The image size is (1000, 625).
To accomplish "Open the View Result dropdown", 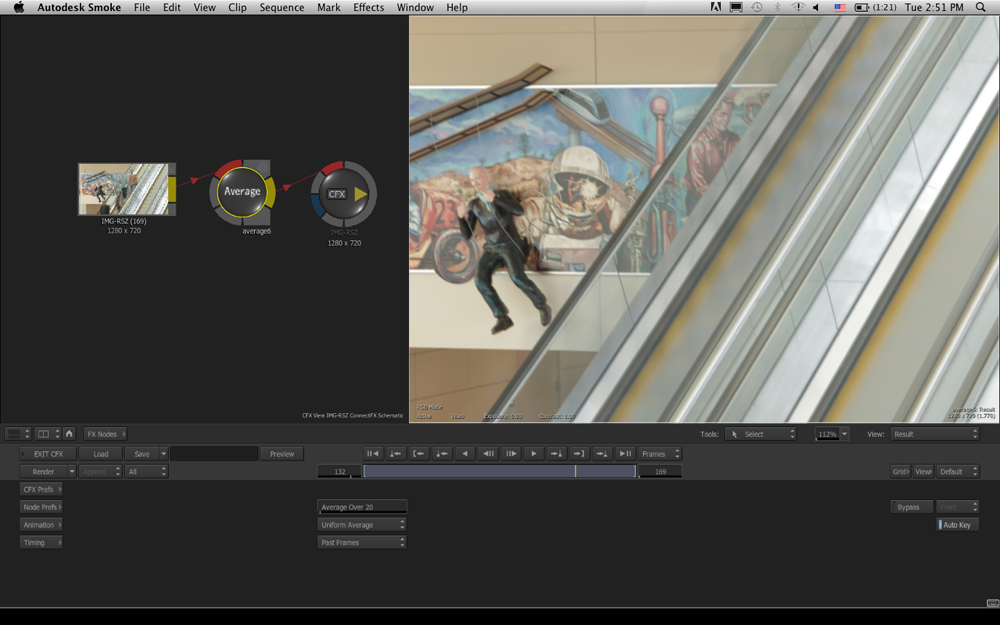I will click(x=934, y=434).
